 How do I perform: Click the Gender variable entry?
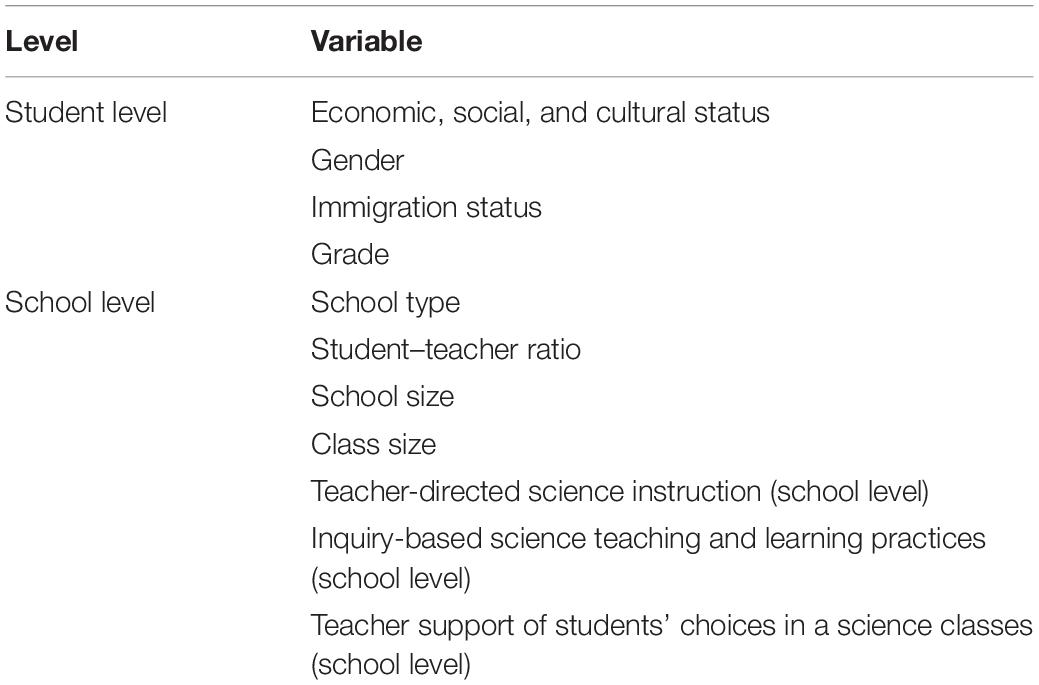(x=357, y=160)
